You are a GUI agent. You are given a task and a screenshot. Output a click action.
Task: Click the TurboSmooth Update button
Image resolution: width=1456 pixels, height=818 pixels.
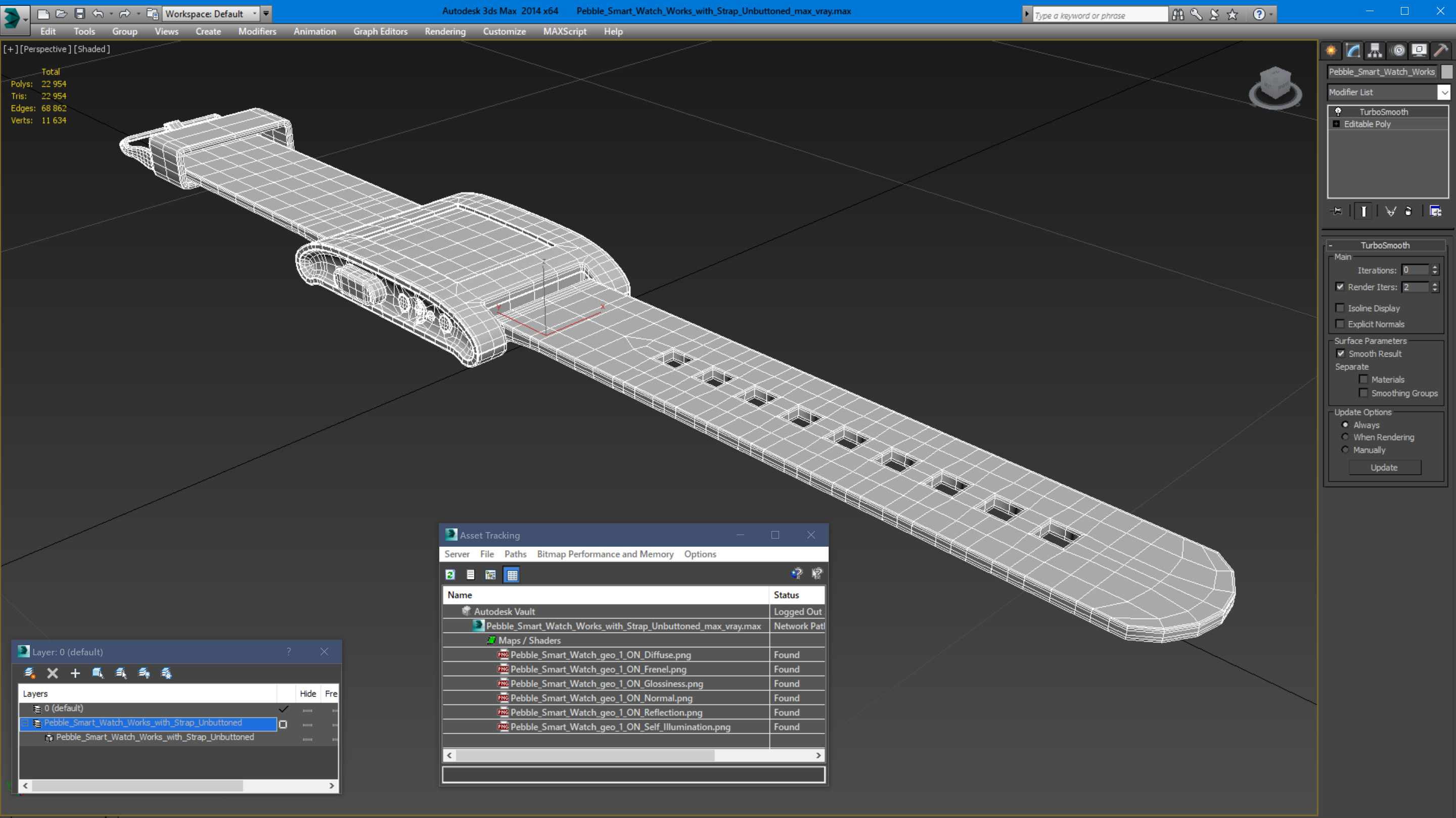[x=1384, y=467]
